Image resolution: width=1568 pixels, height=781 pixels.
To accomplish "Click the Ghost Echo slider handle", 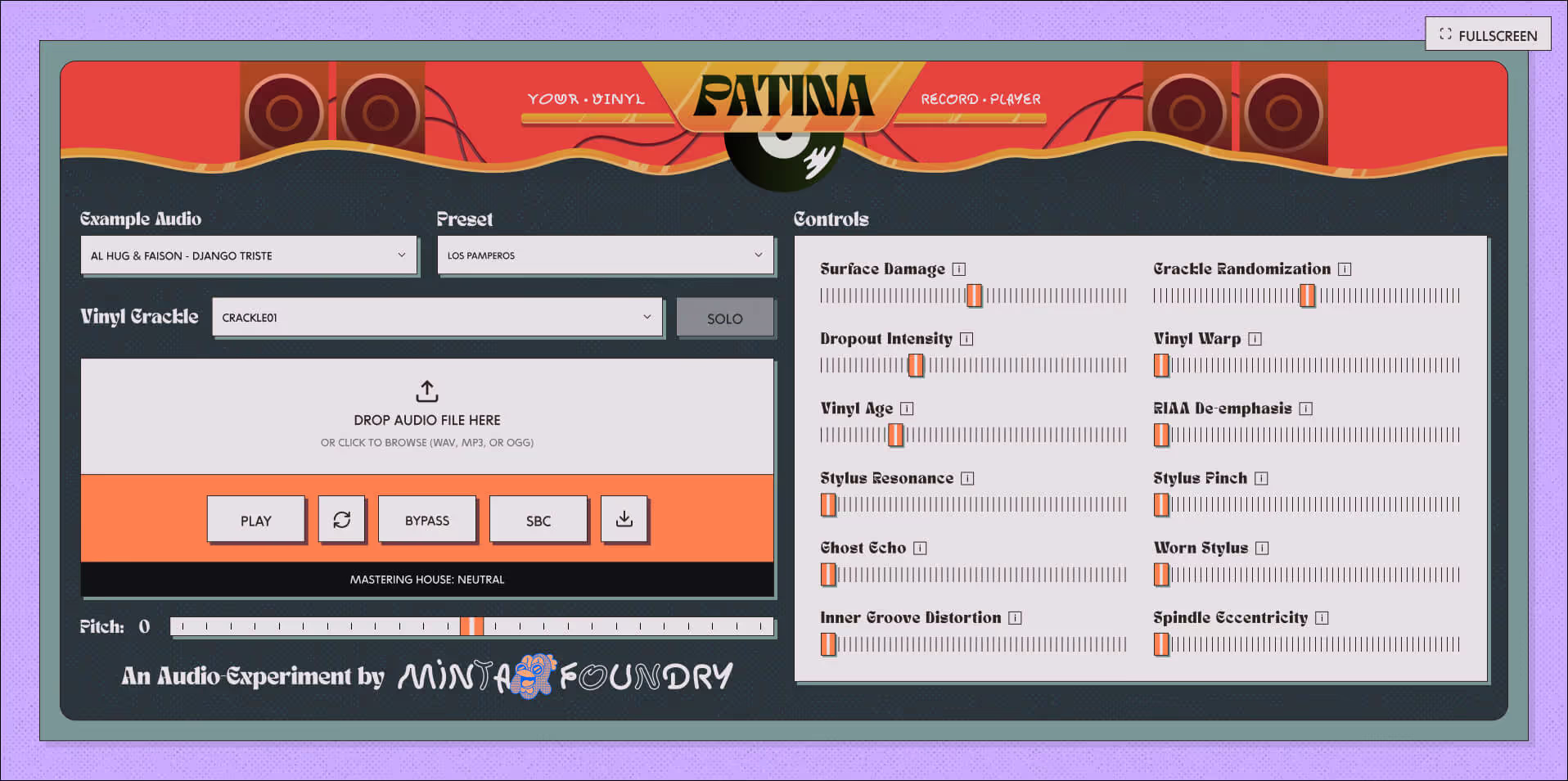I will coord(829,575).
